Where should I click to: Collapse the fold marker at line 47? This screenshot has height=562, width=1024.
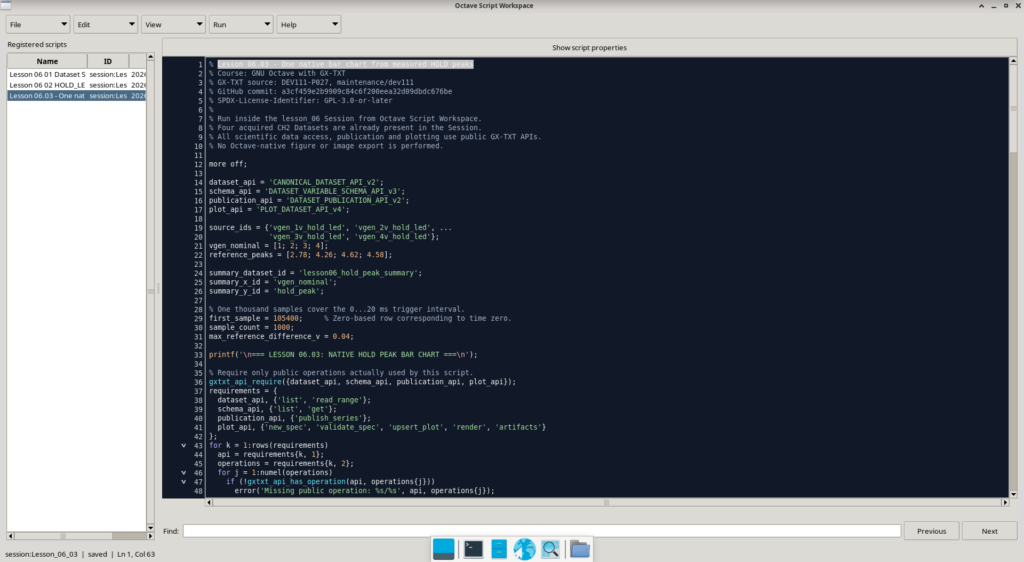pos(184,482)
